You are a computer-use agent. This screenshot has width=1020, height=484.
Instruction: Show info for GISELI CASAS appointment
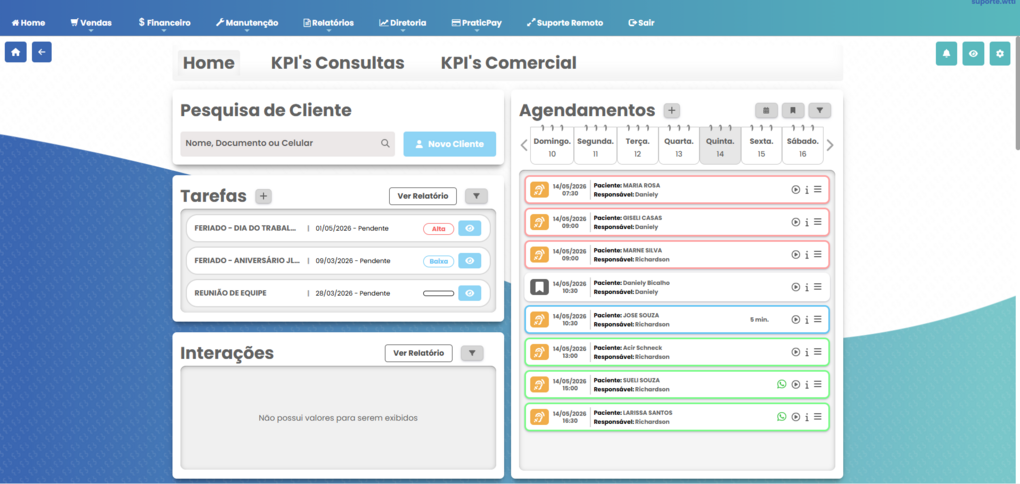pos(807,222)
